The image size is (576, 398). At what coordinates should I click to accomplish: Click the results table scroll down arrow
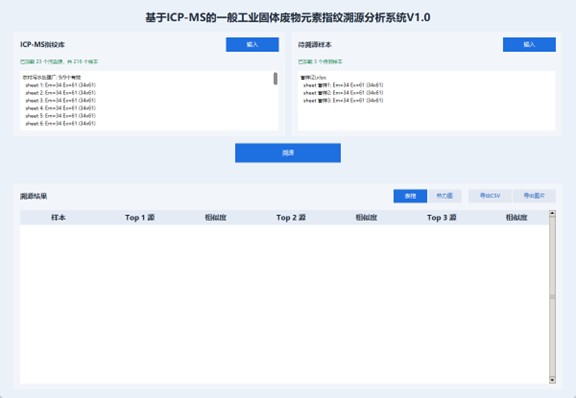click(552, 380)
